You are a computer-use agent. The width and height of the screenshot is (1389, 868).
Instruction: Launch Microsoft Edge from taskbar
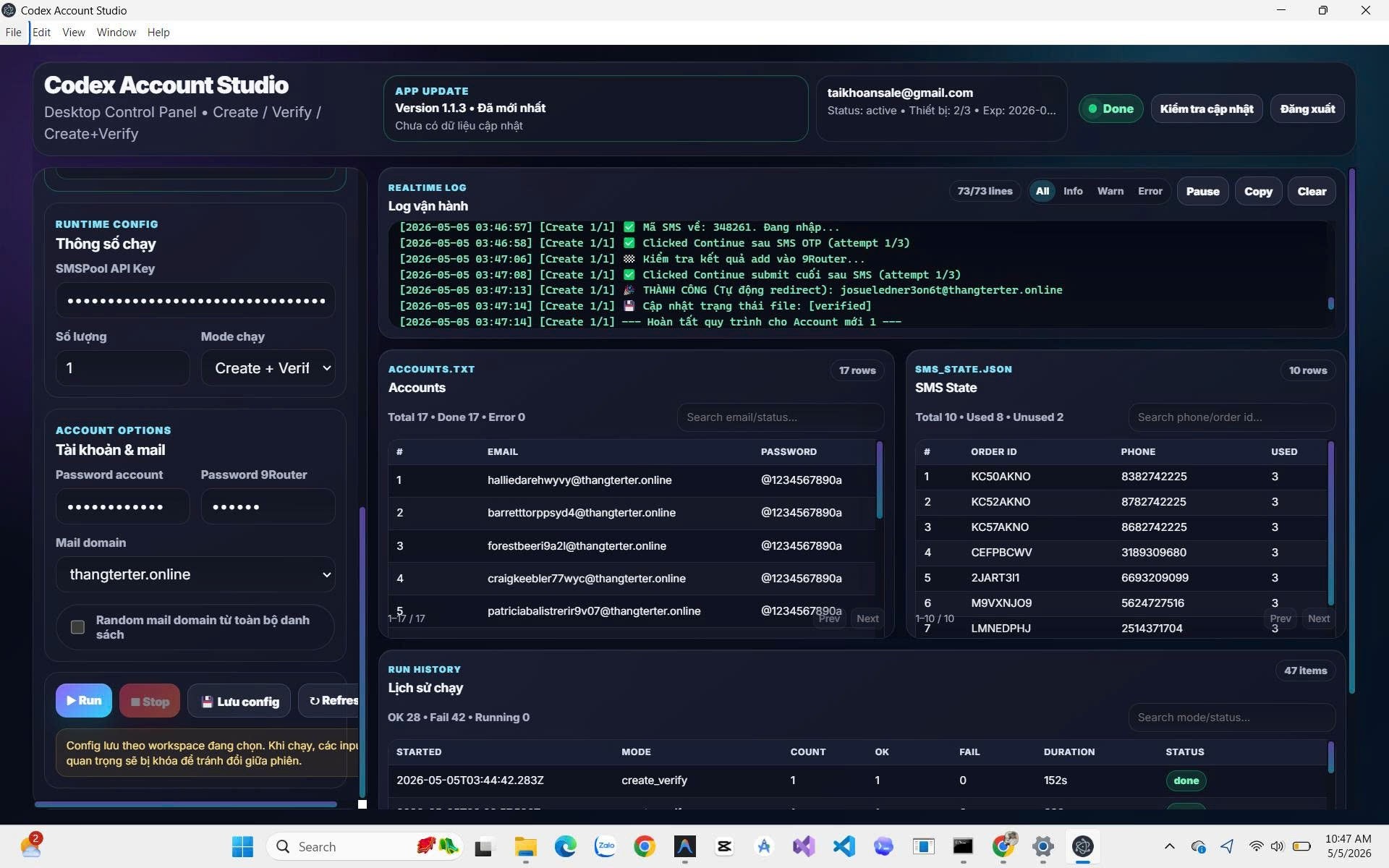pyautogui.click(x=565, y=846)
